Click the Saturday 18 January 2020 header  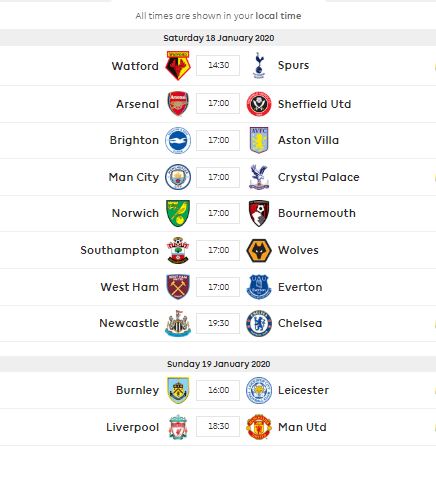pyautogui.click(x=218, y=38)
